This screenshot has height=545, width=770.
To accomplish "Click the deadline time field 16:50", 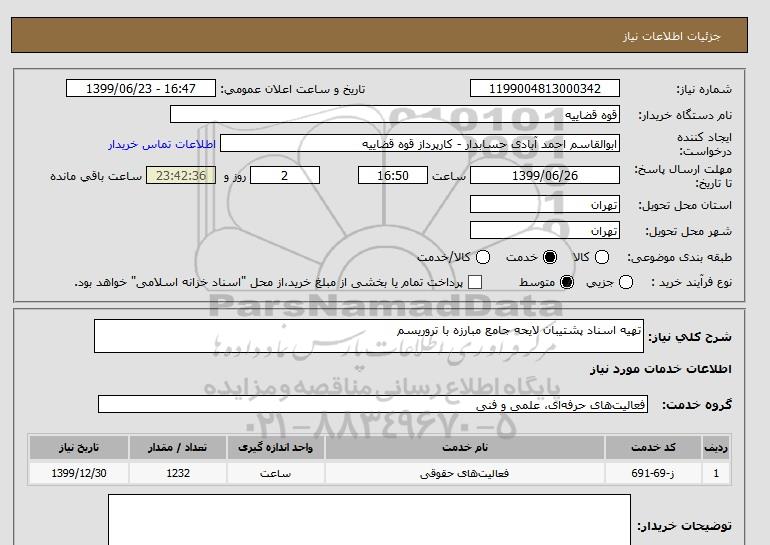I will click(393, 175).
